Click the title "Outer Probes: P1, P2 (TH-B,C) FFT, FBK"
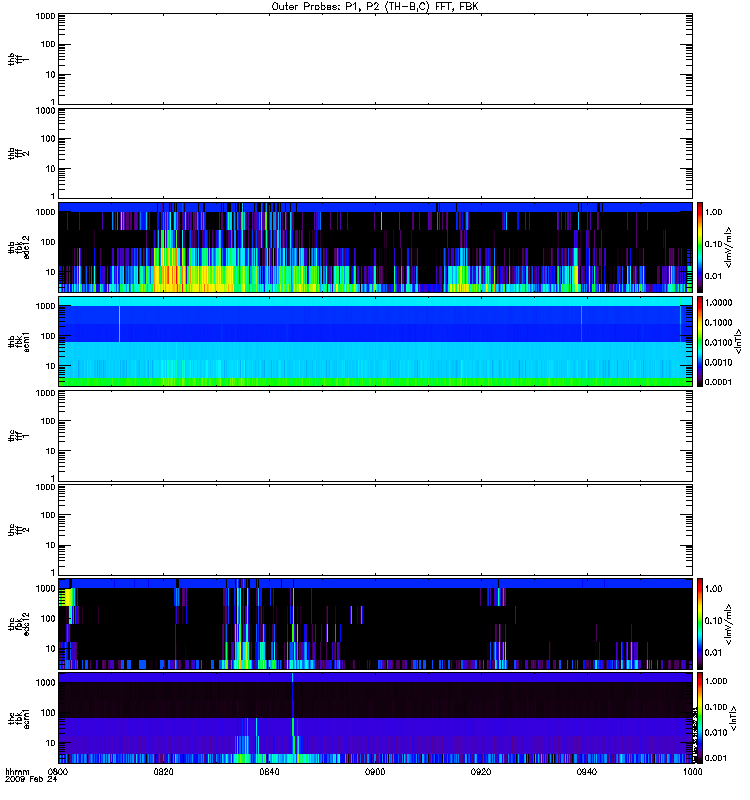The width and height of the screenshot is (750, 800). click(374, 6)
